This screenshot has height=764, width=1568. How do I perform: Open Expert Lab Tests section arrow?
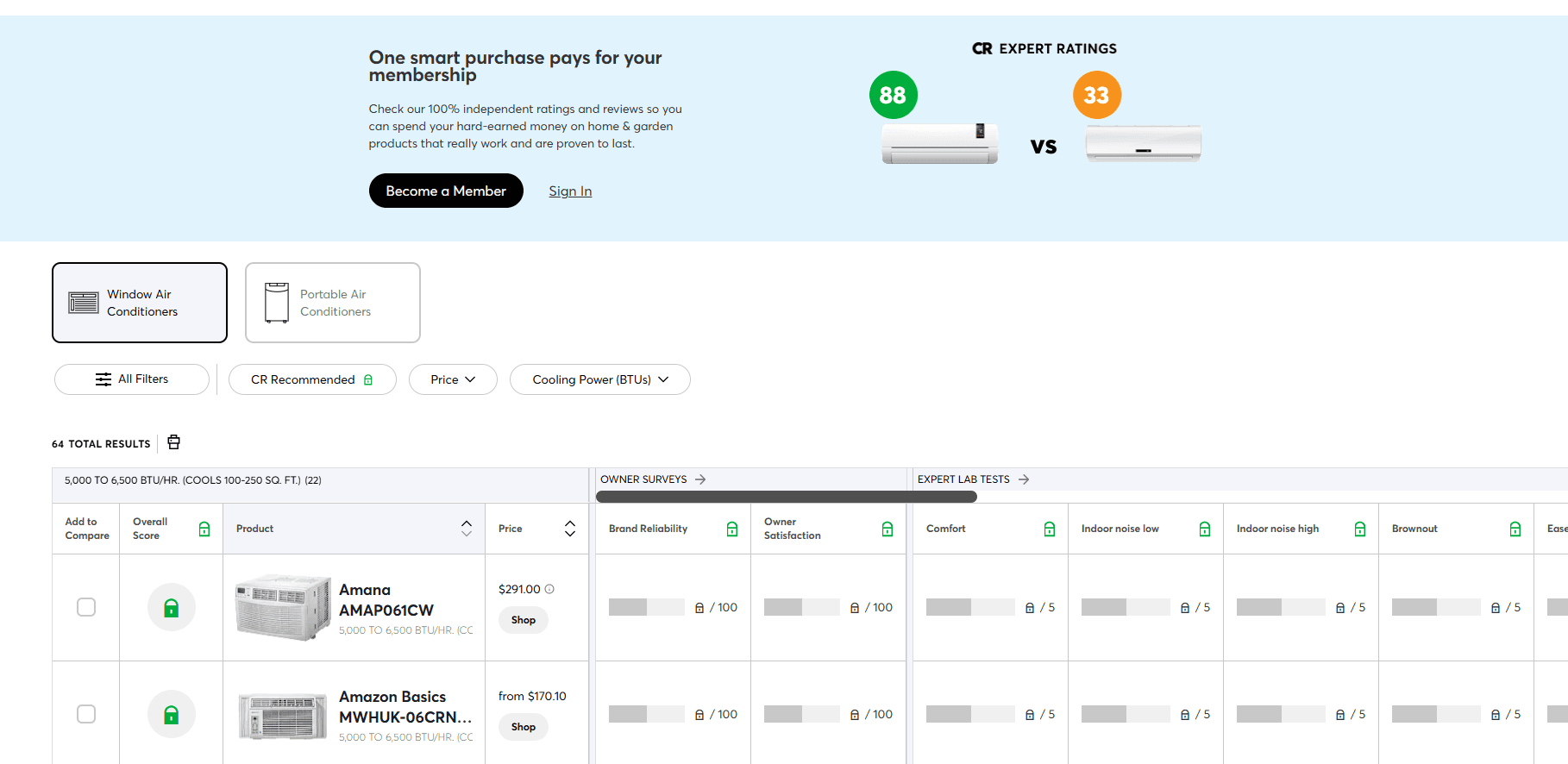click(1024, 479)
